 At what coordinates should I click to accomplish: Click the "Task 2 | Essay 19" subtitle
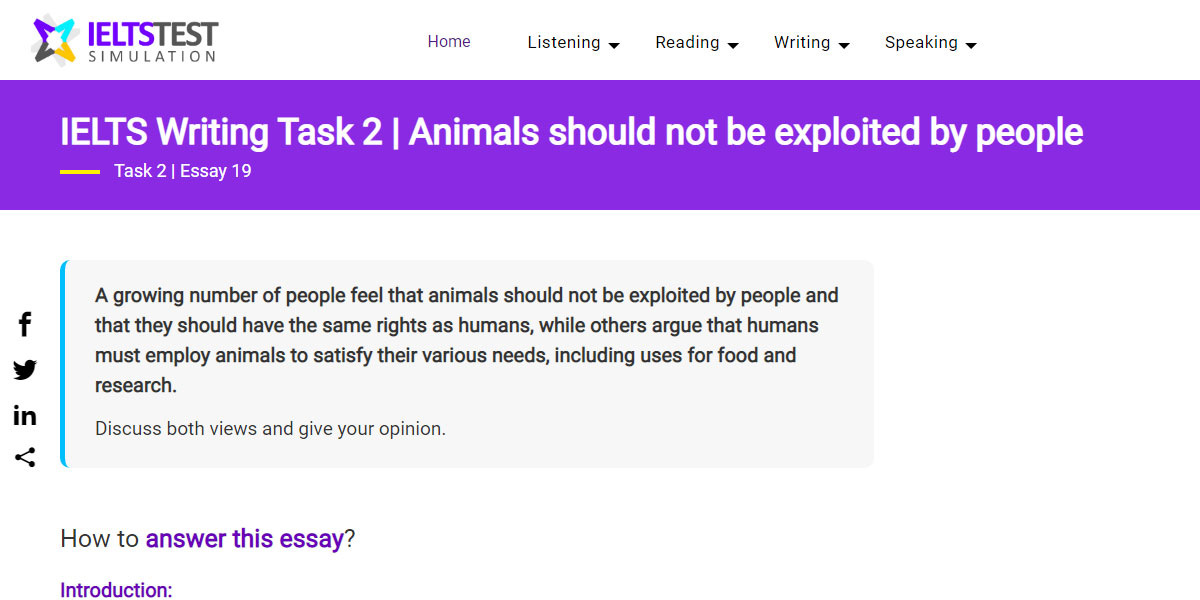(x=182, y=171)
